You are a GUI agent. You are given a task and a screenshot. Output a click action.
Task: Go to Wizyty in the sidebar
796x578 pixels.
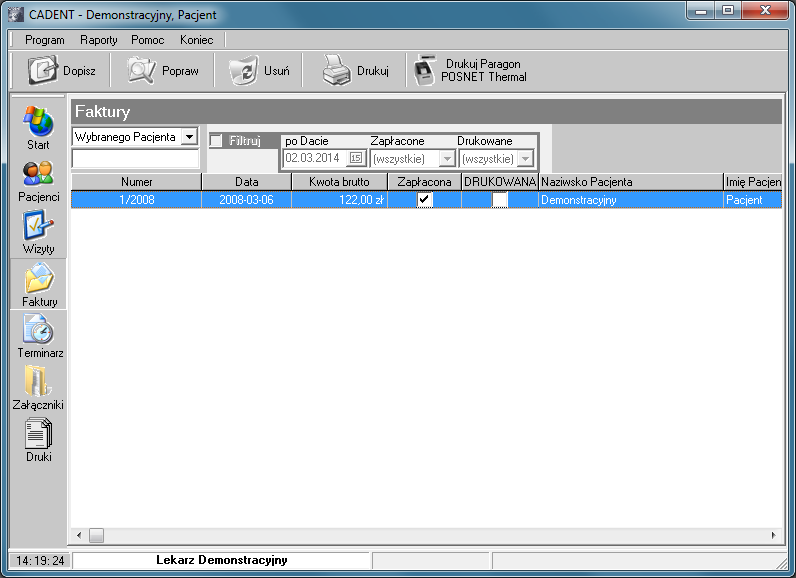click(38, 226)
